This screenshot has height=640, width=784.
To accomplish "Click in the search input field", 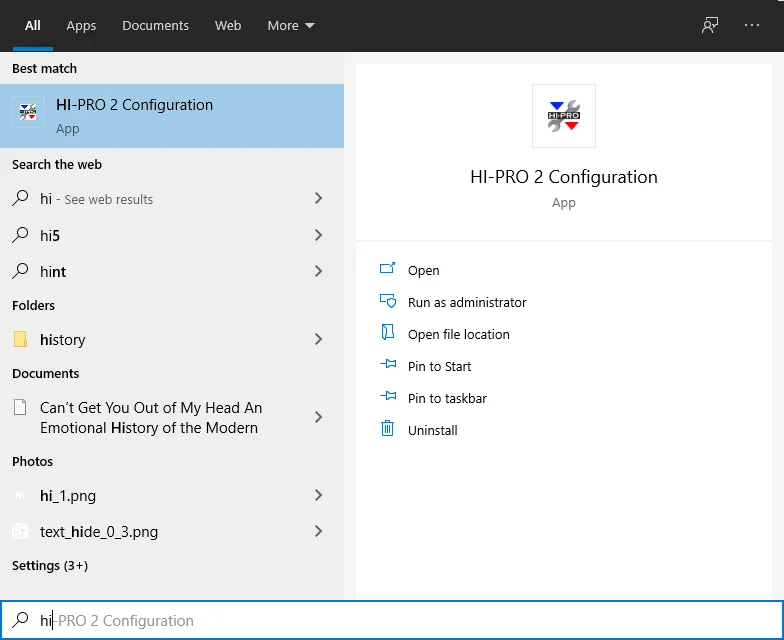I will (392, 620).
